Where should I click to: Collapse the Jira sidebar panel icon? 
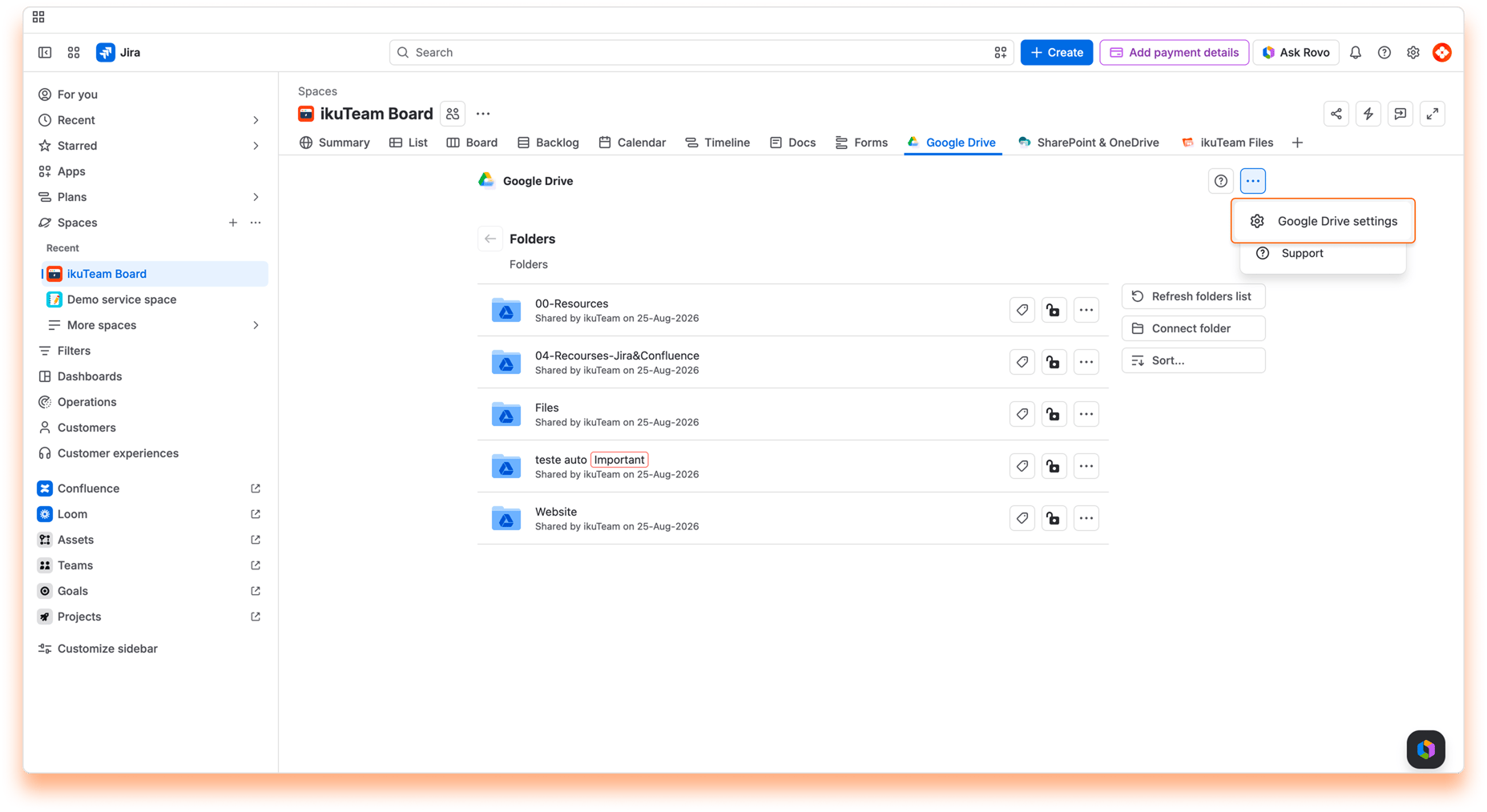(x=45, y=52)
